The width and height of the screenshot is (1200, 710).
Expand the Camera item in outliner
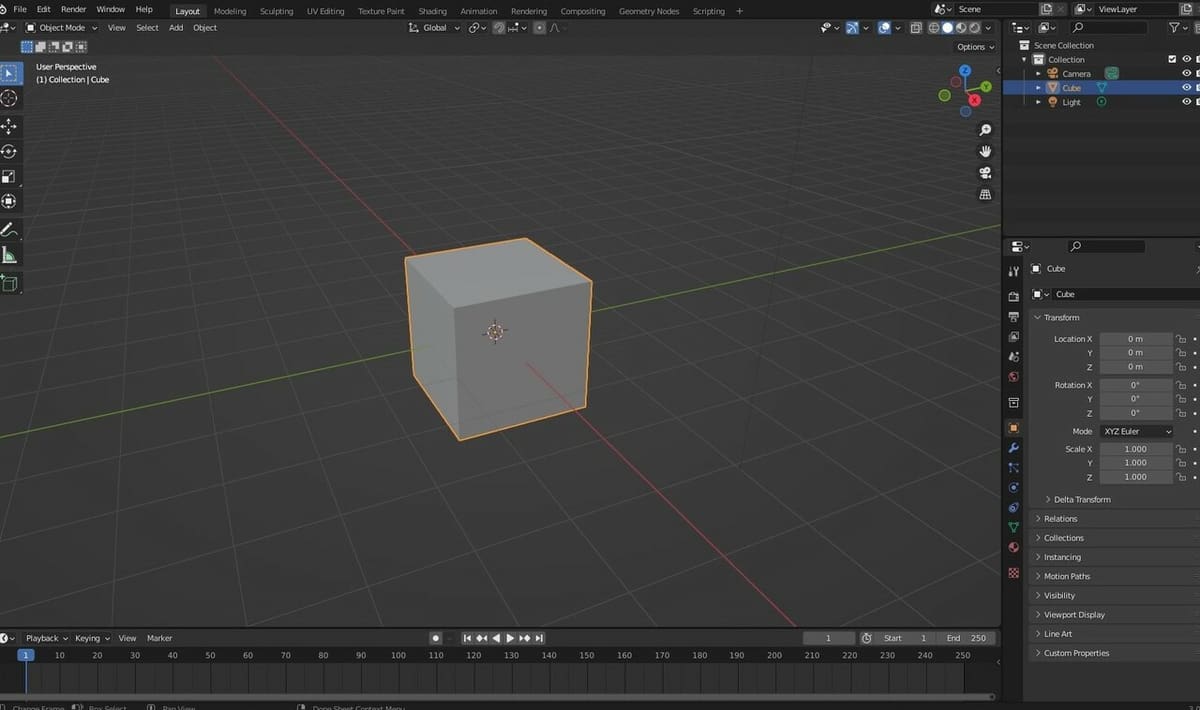1039,73
